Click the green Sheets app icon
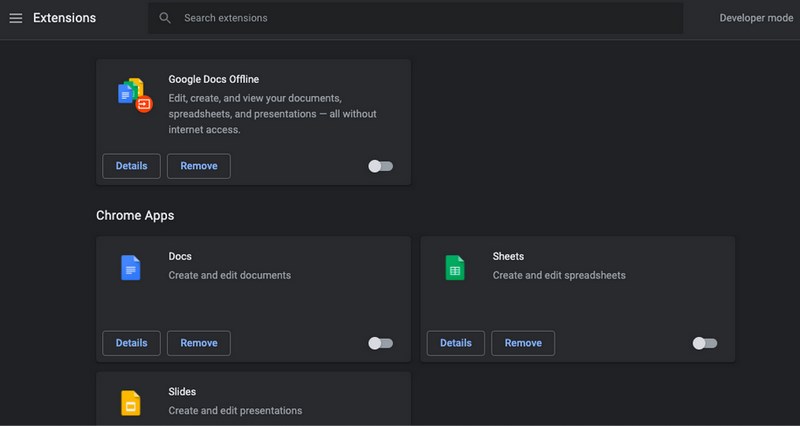 coord(455,267)
